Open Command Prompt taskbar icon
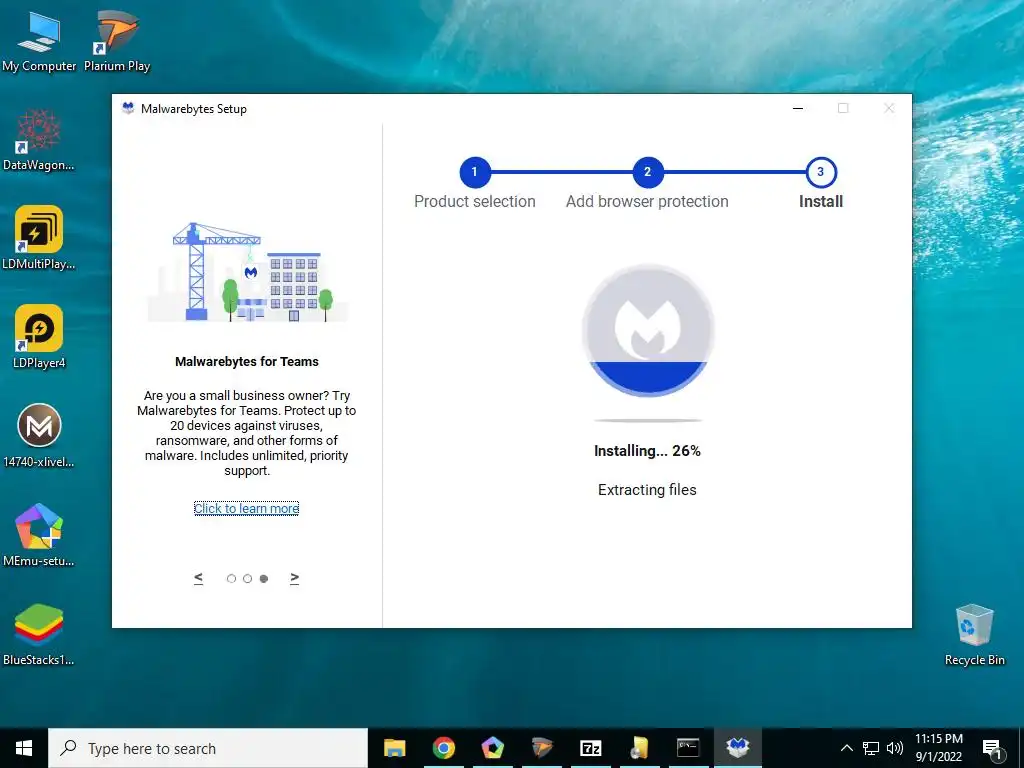The image size is (1024, 768). pyautogui.click(x=688, y=748)
